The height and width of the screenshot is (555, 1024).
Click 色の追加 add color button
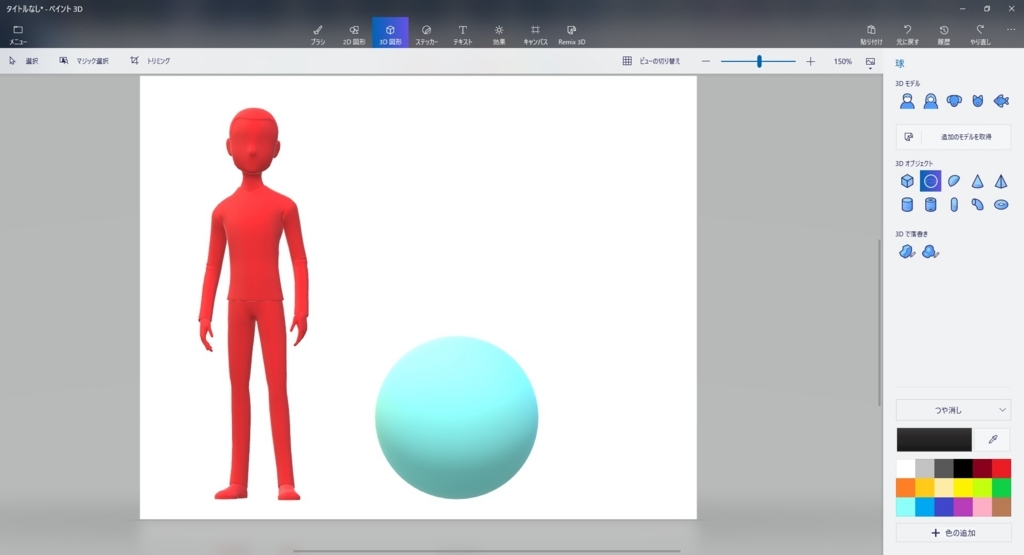[x=953, y=533]
